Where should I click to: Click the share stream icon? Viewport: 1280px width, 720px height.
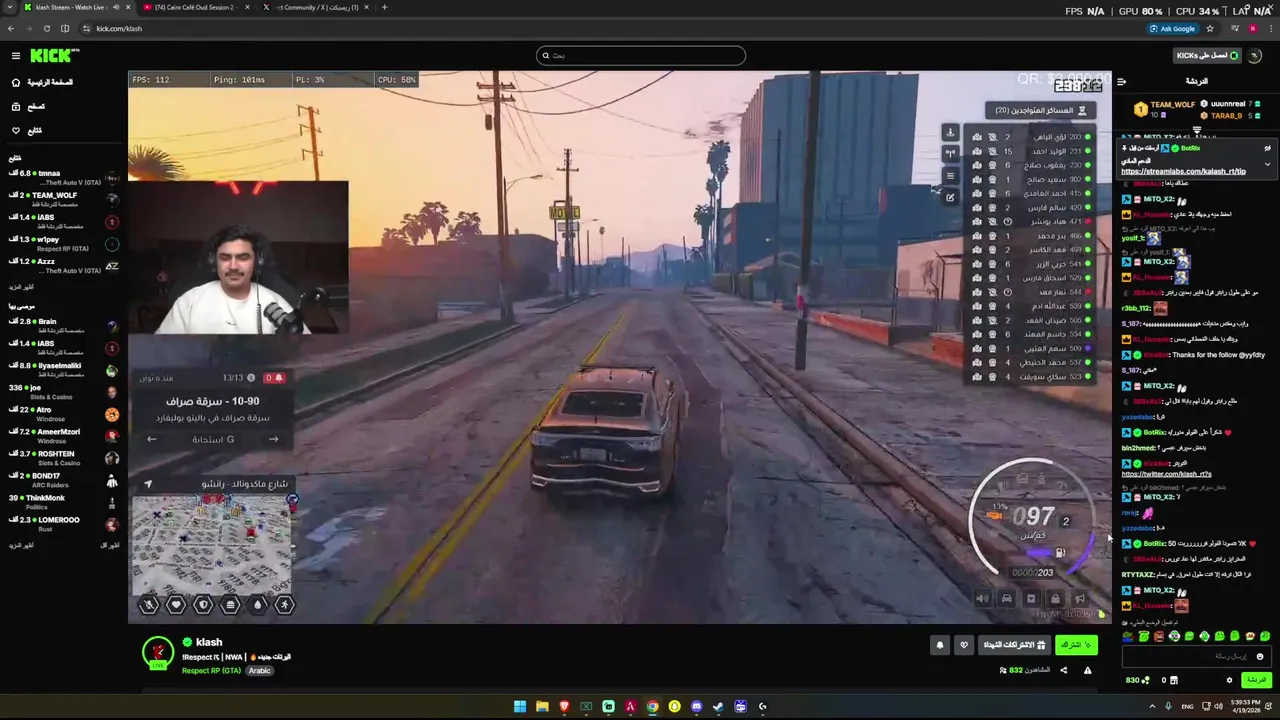tap(1063, 670)
